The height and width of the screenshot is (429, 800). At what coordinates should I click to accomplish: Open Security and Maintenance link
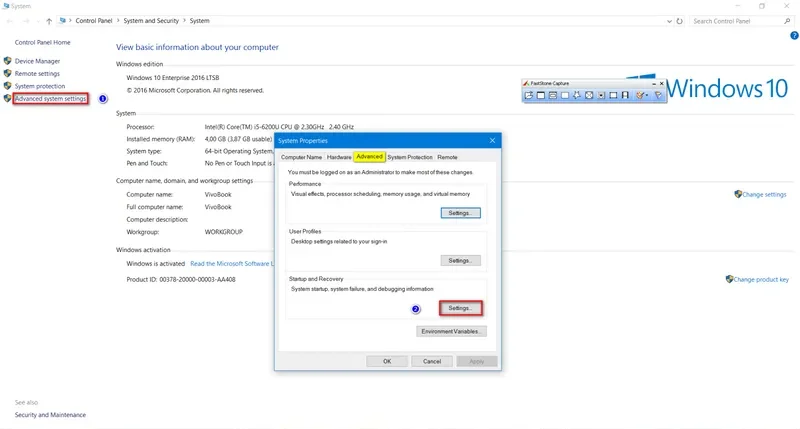click(x=50, y=415)
